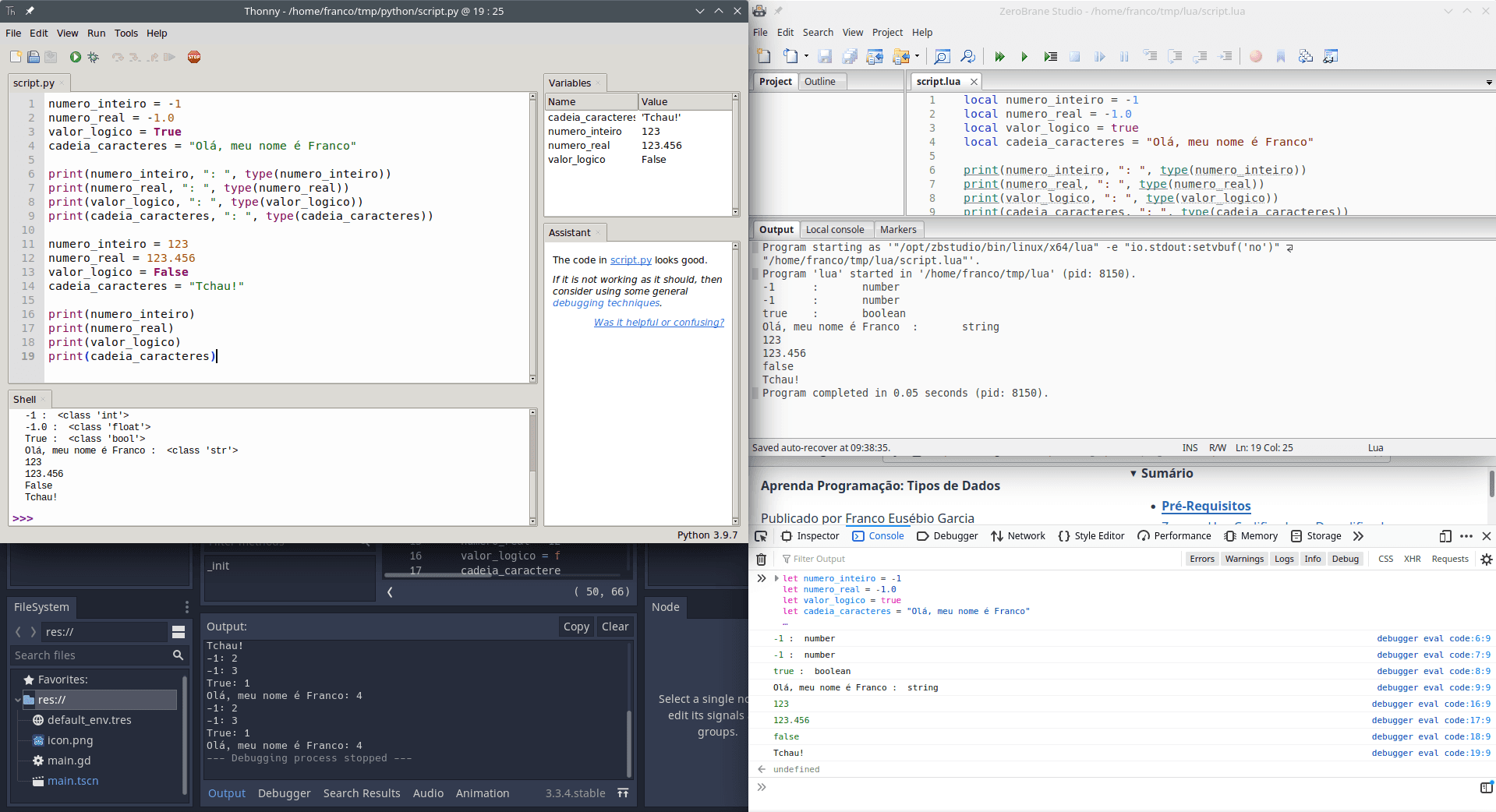Open Thonny's Tools menu
The image size is (1496, 812).
point(126,33)
